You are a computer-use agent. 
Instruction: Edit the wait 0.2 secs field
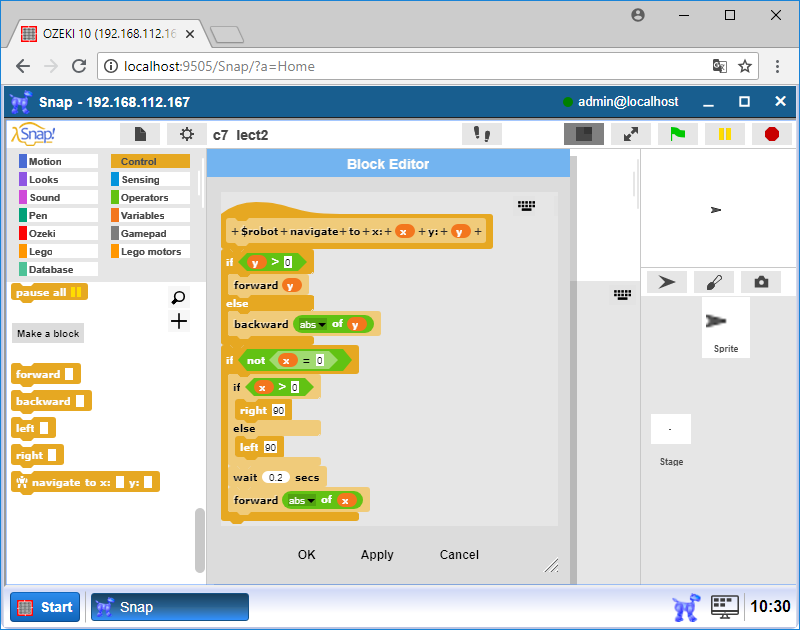pos(276,477)
